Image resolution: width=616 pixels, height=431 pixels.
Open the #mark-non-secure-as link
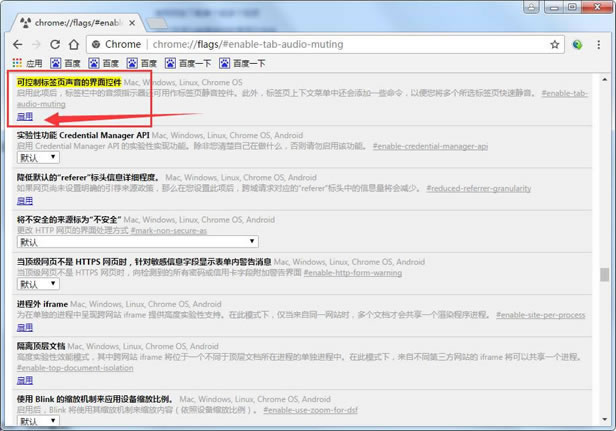(x=169, y=231)
